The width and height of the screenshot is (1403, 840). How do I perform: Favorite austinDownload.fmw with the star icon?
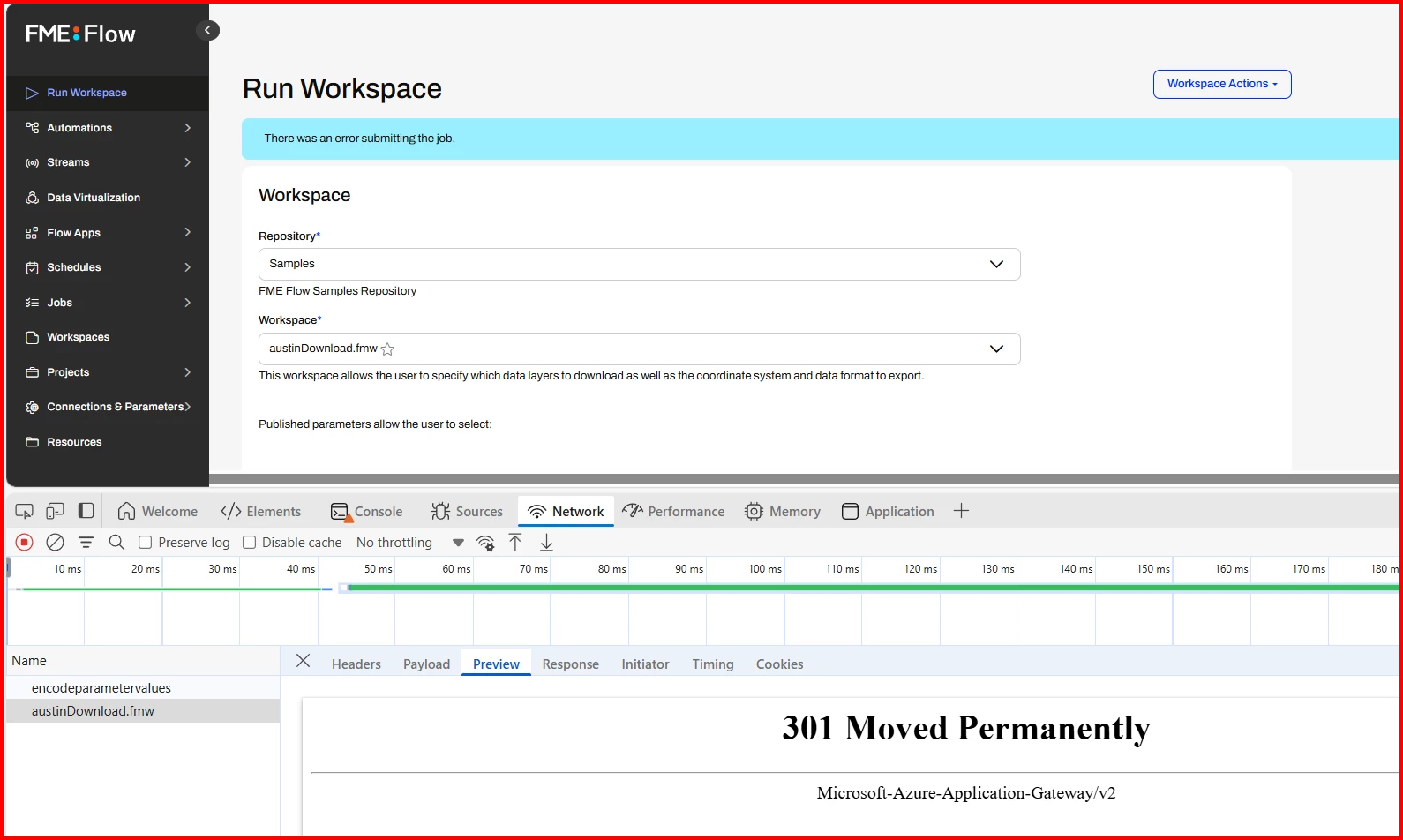pos(387,349)
